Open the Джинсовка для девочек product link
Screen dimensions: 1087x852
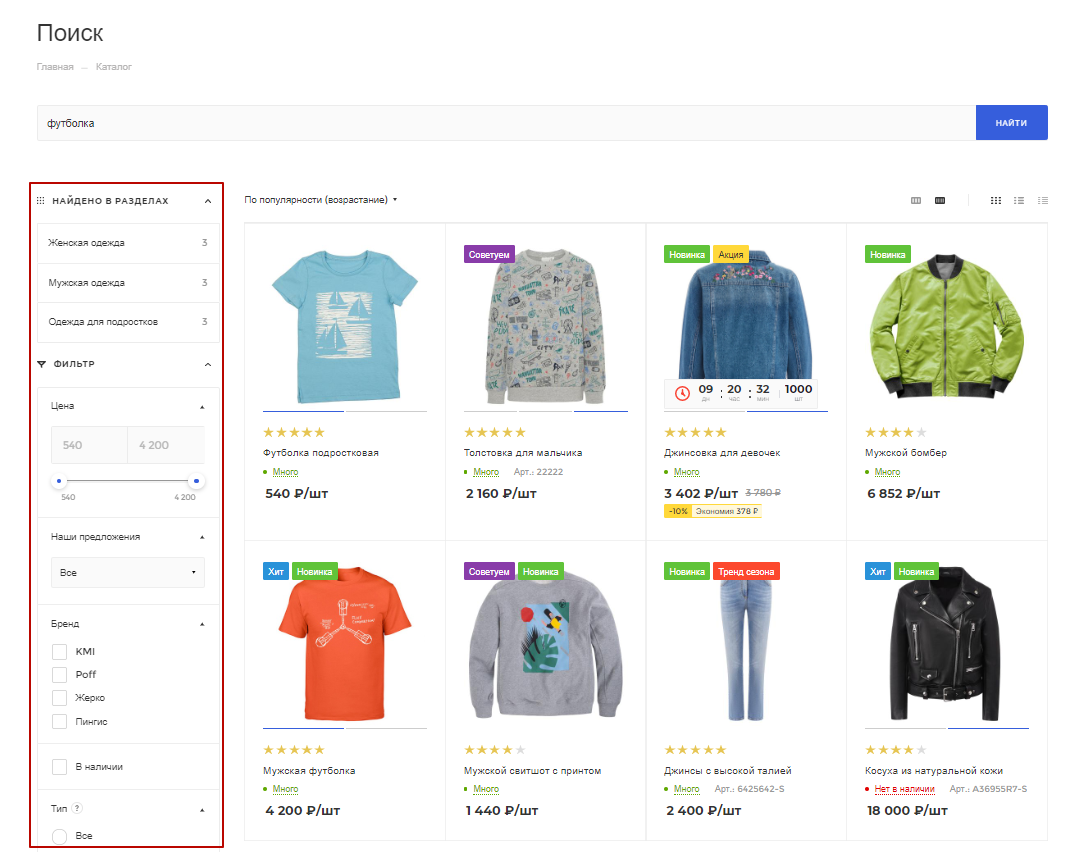(722, 453)
